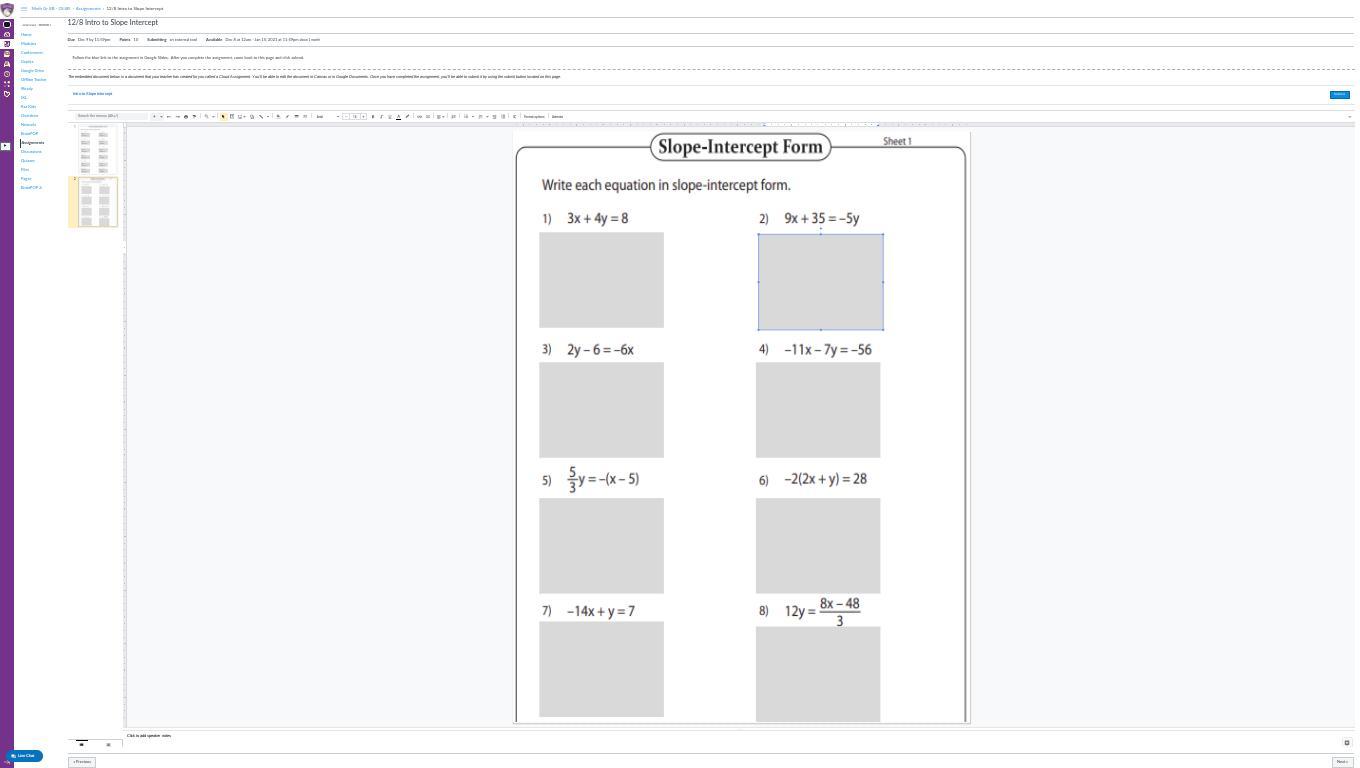Open Files in course navigation
Viewport: 1360px width, 768px height.
tap(25, 169)
